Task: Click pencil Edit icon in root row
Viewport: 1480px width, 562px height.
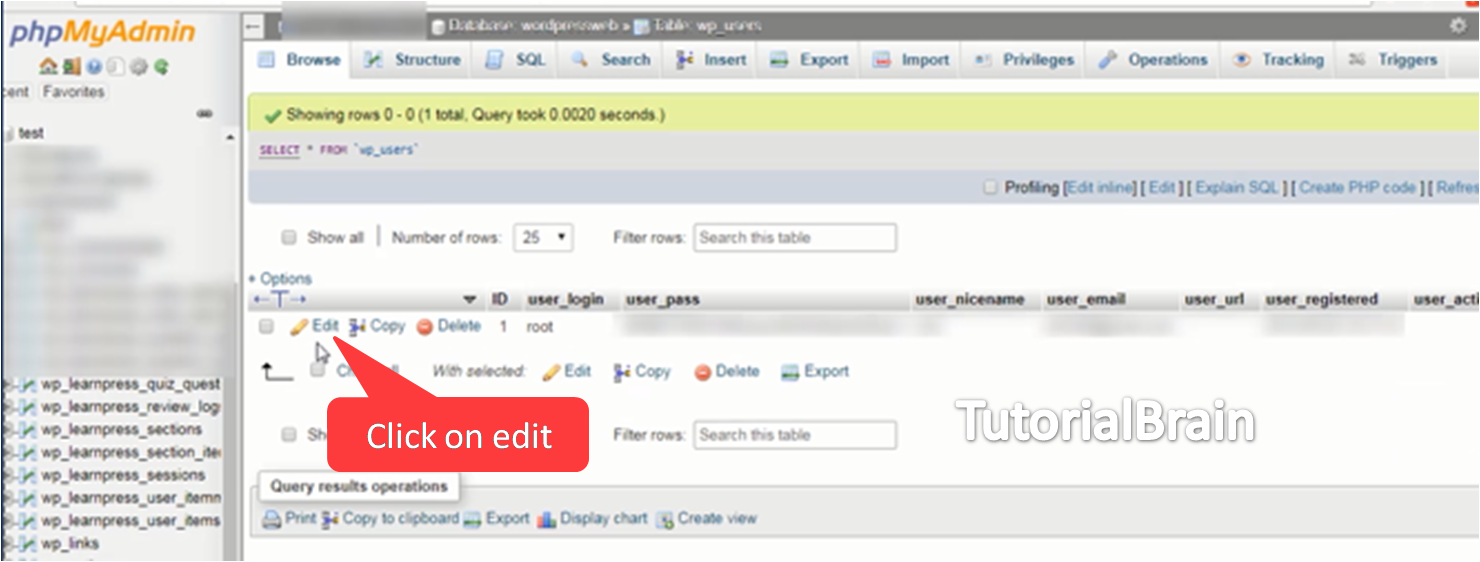Action: (x=298, y=327)
